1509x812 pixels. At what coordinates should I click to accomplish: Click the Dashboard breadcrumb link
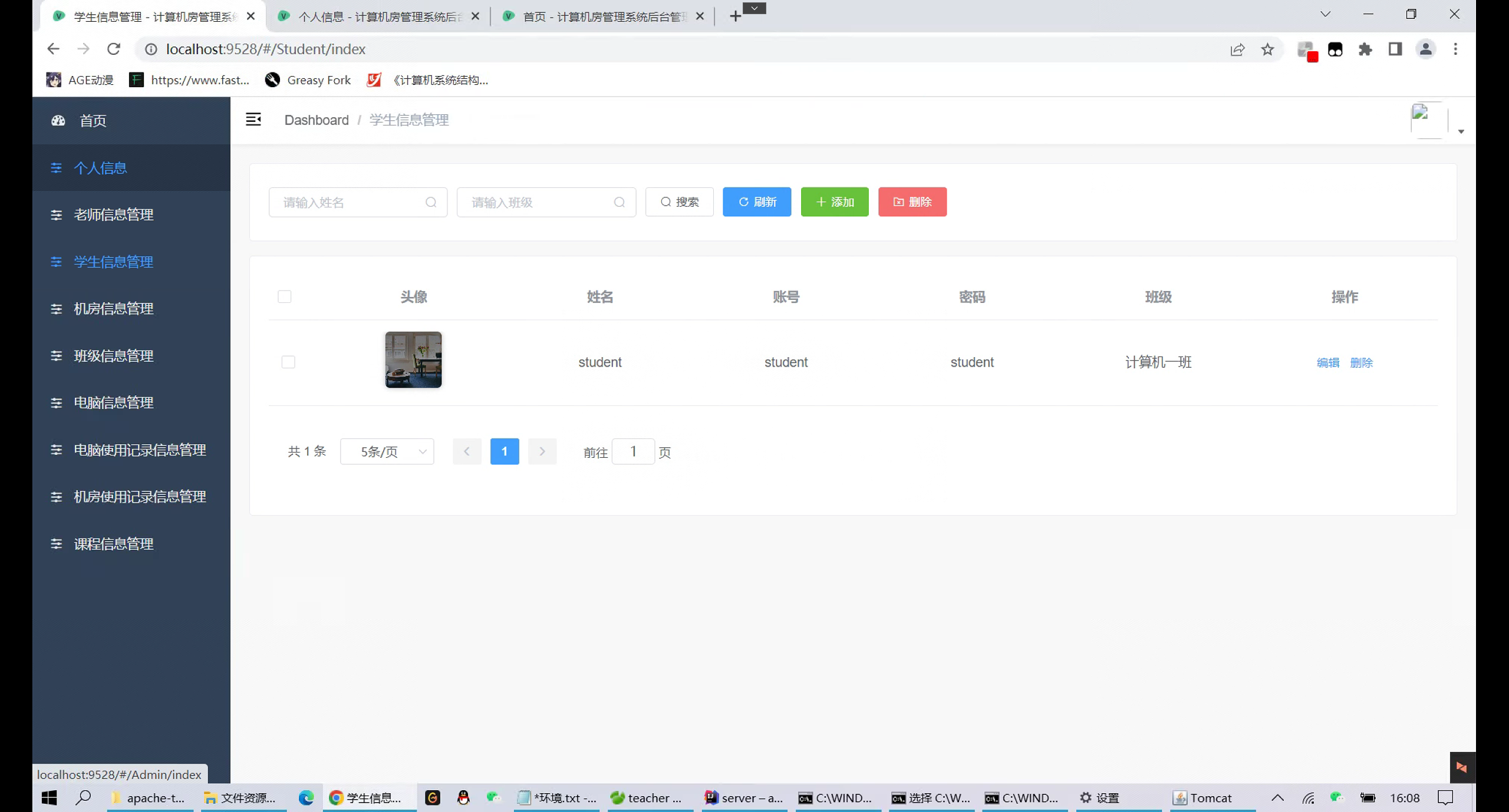pos(317,120)
